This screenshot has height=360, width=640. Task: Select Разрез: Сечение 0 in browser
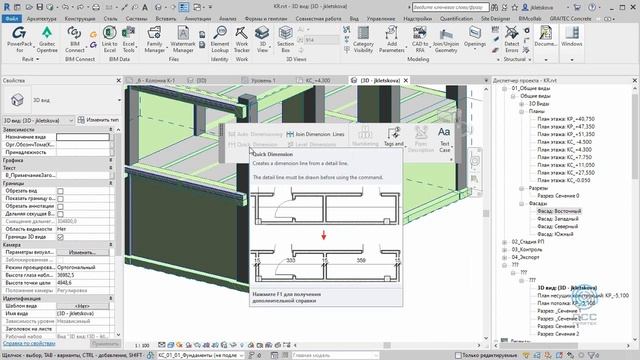(x=558, y=196)
